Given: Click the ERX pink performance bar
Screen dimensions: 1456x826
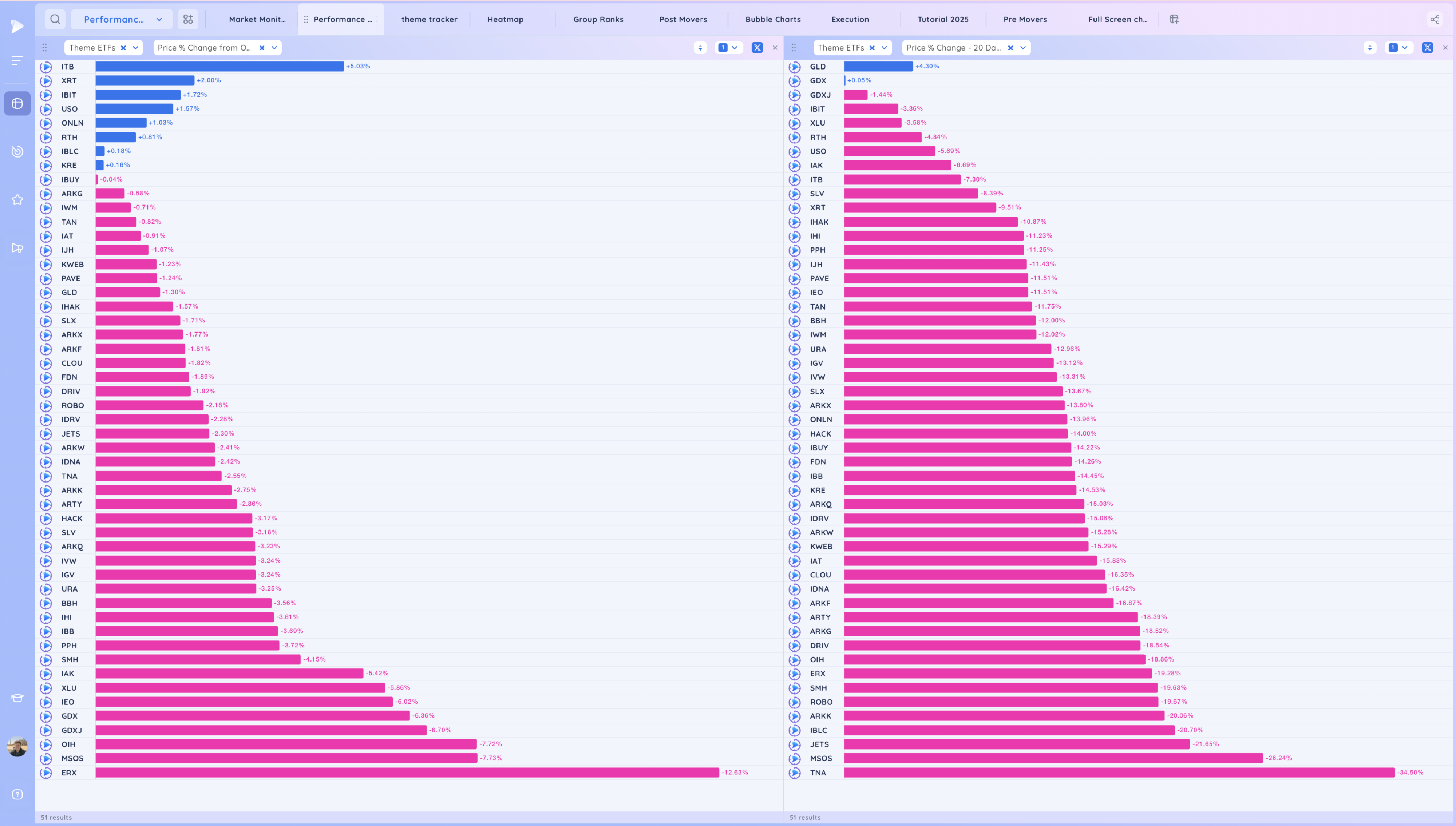Looking at the screenshot, I should click(407, 773).
